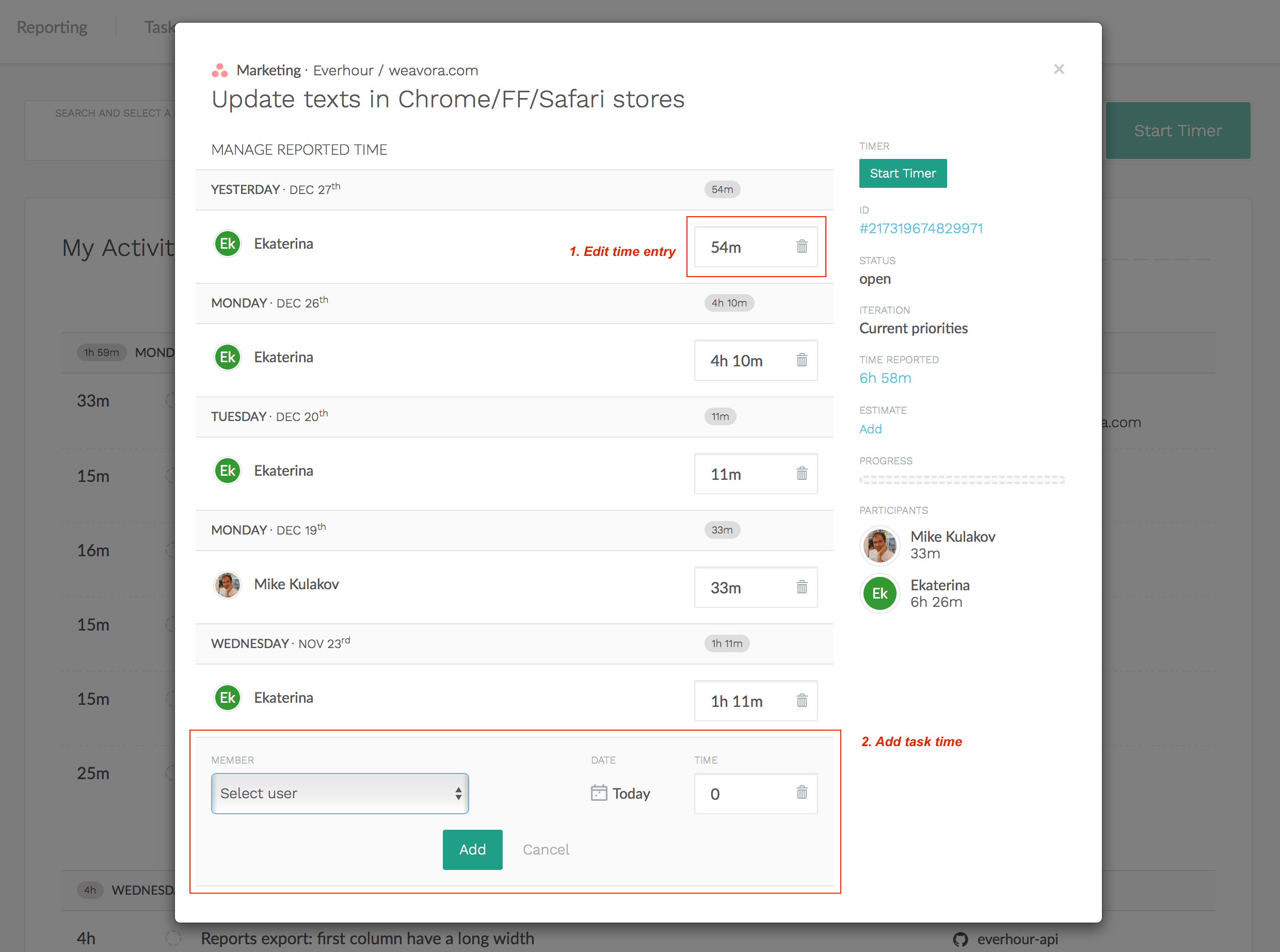Click Mike Kulakov participant avatar

879,545
